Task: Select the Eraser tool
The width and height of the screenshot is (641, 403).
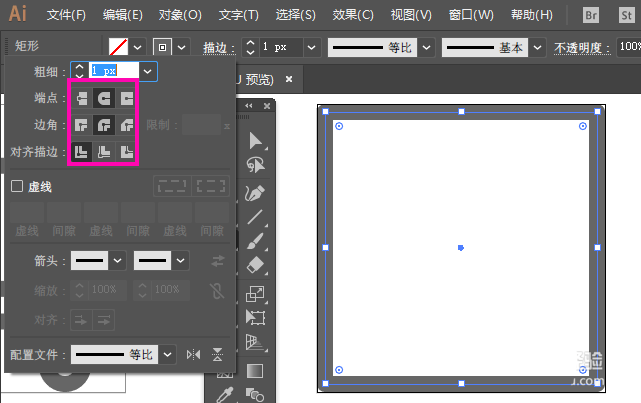Action: pyautogui.click(x=256, y=265)
